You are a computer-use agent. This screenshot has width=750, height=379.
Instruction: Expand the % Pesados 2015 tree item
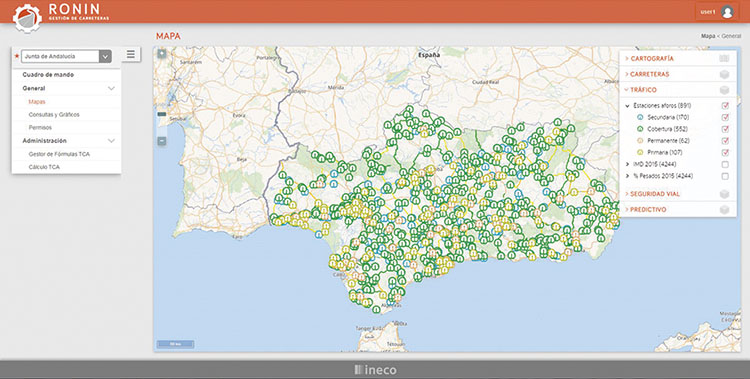click(x=628, y=176)
